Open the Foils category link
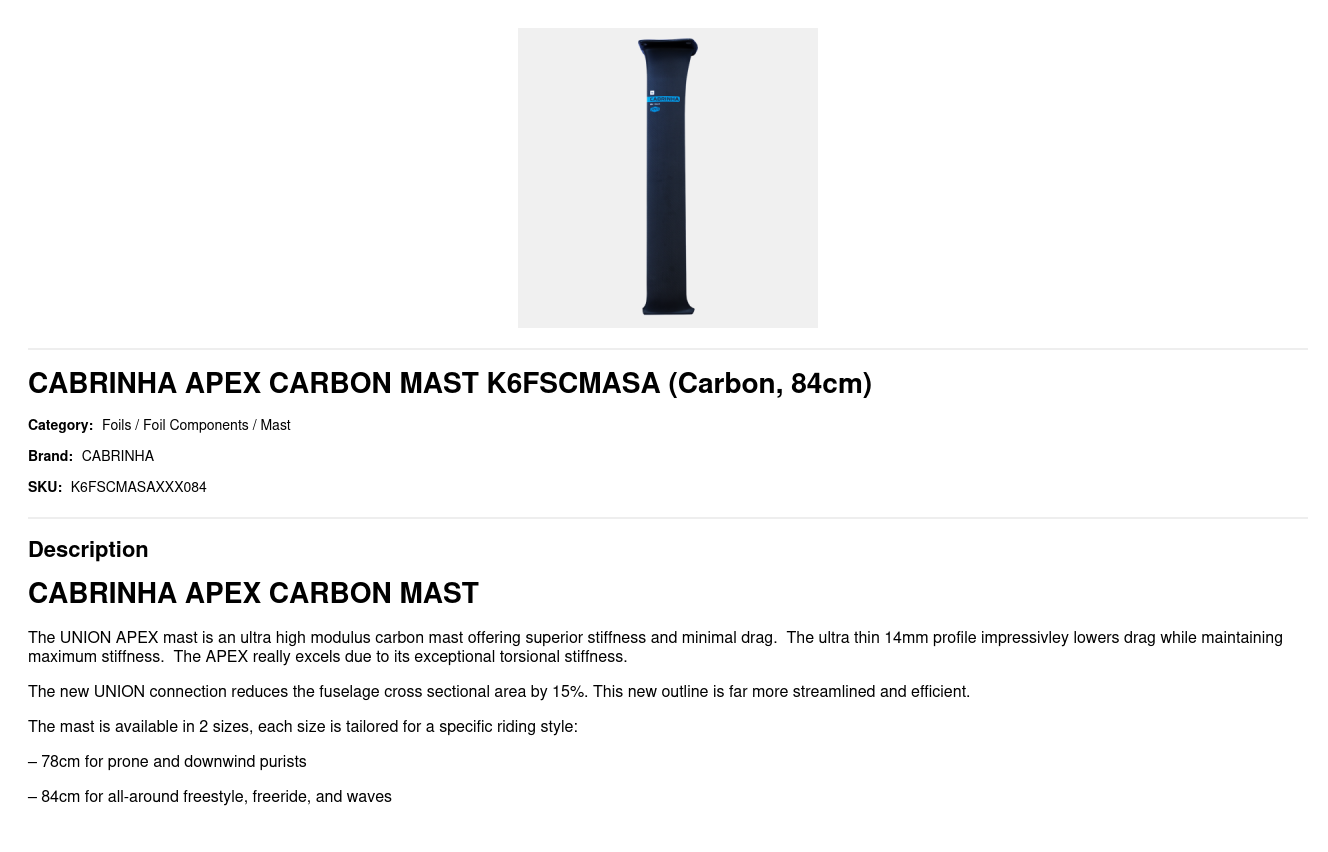 [x=116, y=425]
